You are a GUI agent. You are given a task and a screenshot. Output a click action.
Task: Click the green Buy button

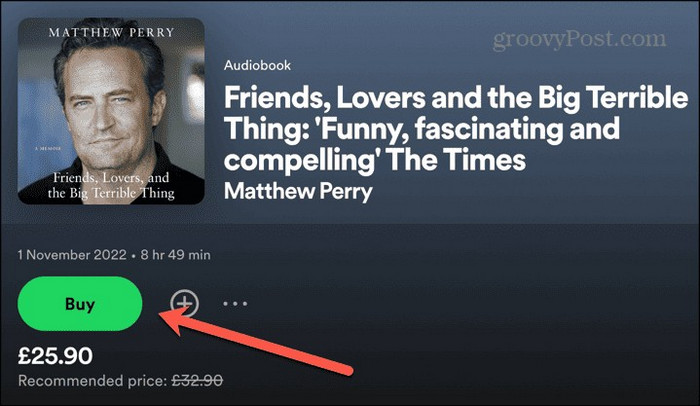80,303
